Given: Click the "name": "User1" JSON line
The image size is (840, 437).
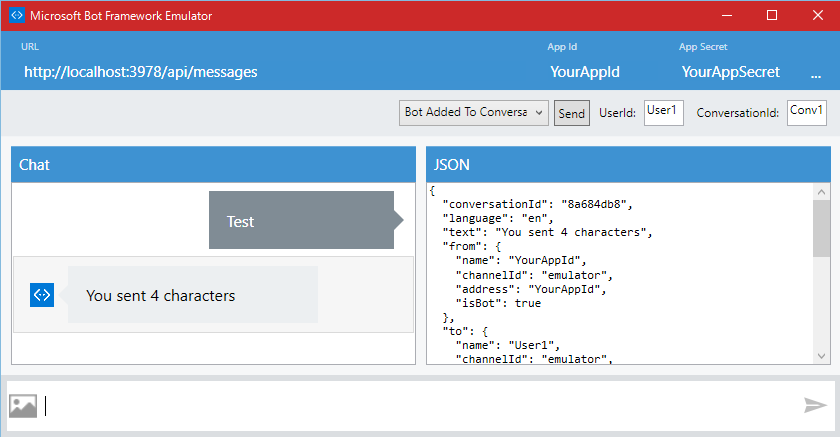Looking at the screenshot, I should (x=508, y=345).
